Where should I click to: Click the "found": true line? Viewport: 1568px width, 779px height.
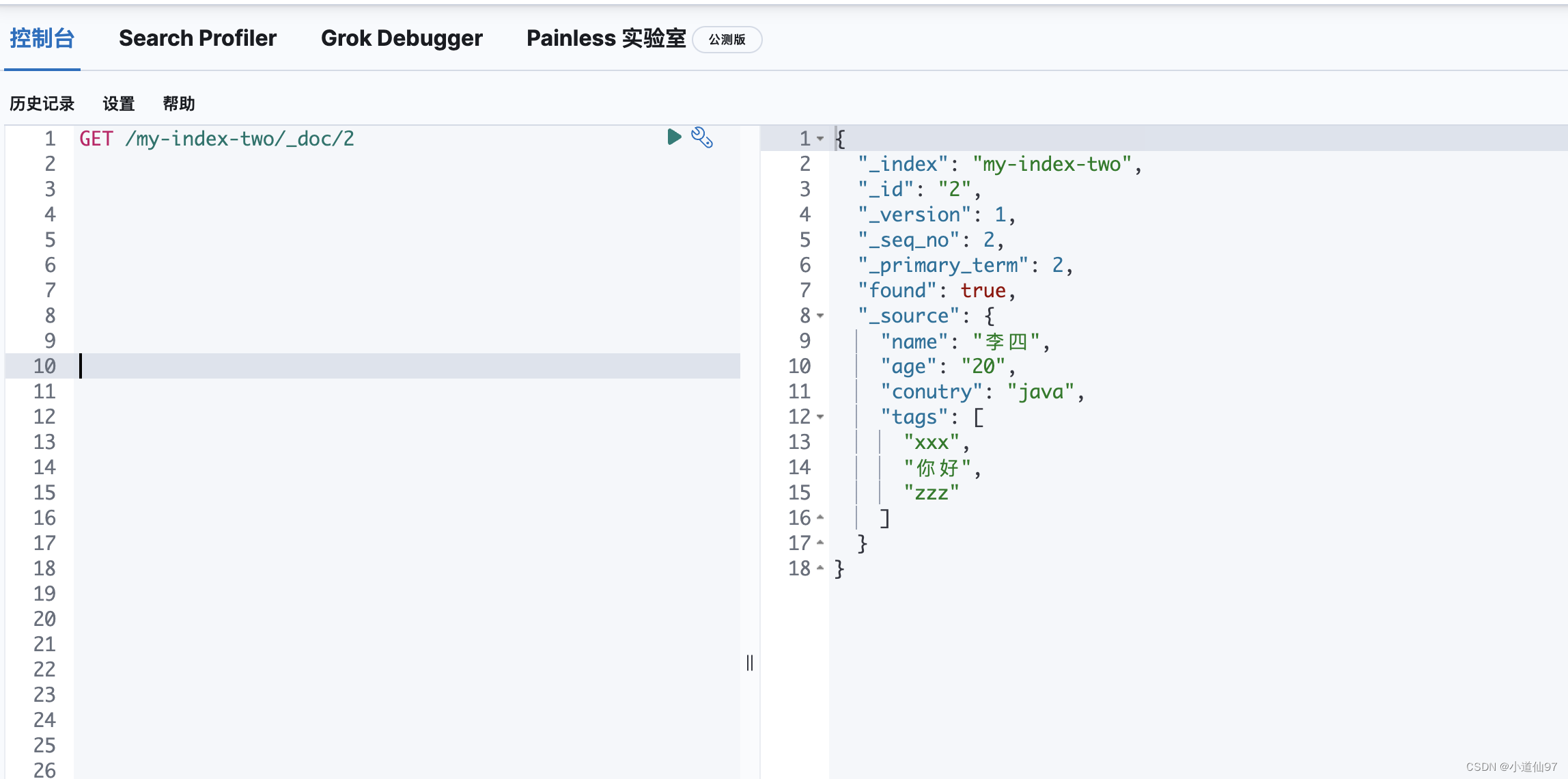(936, 290)
